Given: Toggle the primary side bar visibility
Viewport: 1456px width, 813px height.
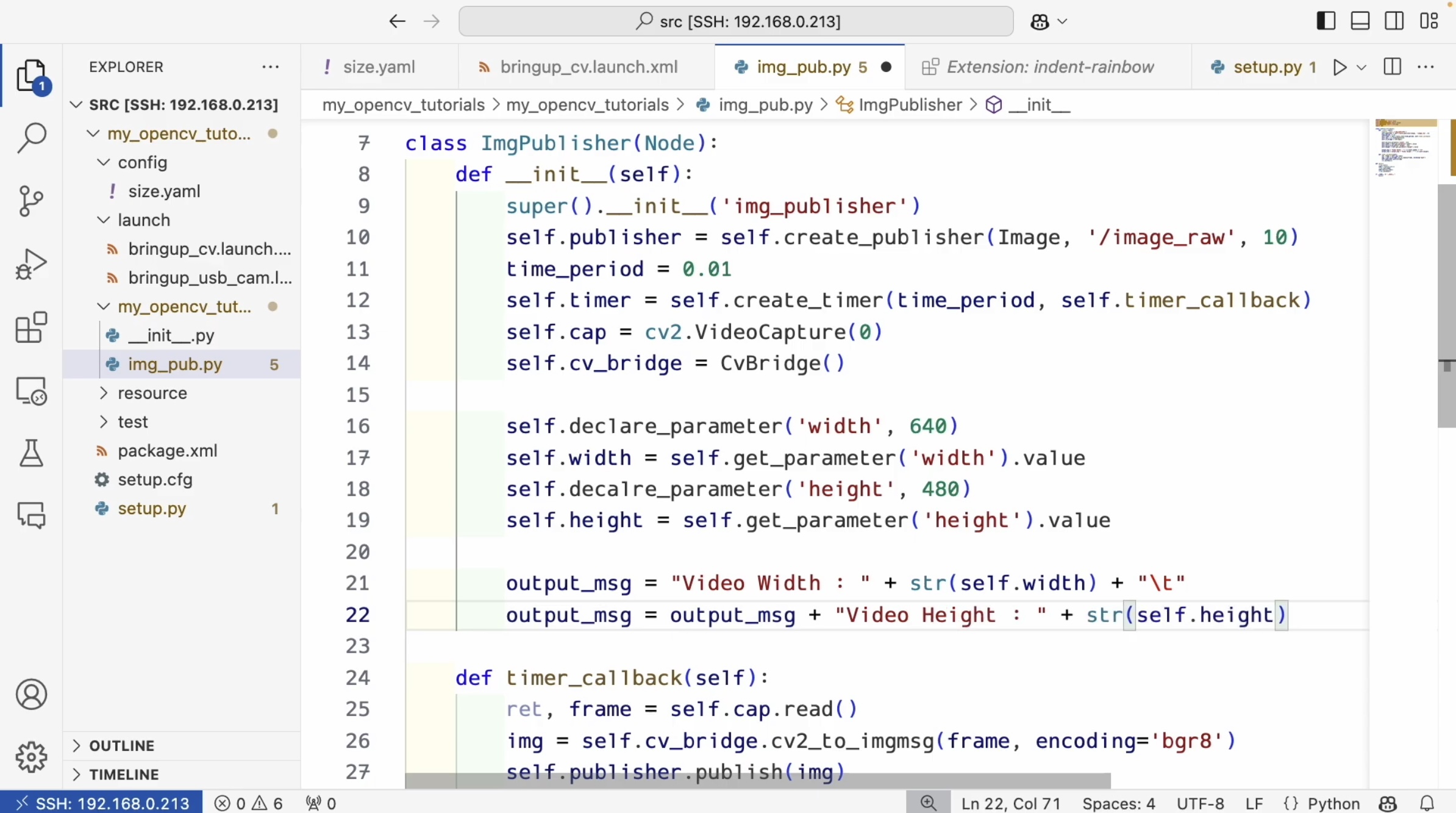Looking at the screenshot, I should coord(1326,21).
